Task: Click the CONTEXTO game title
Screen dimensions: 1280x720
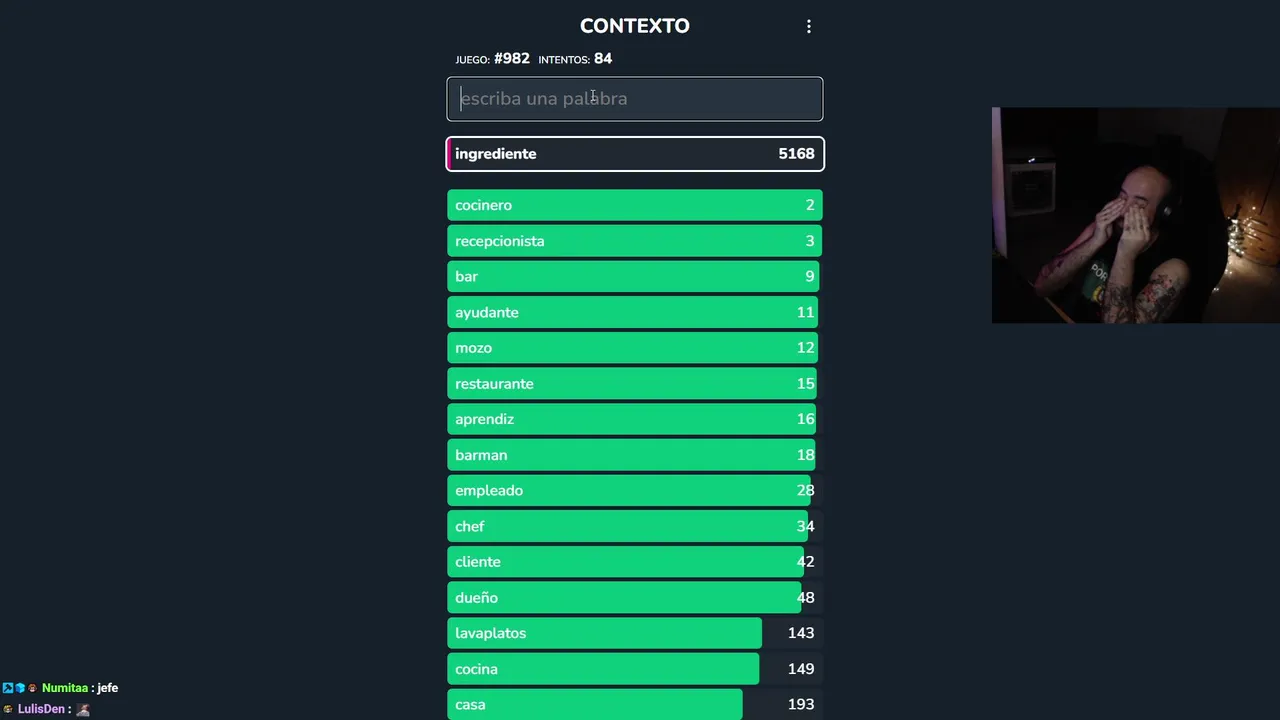Action: point(635,26)
